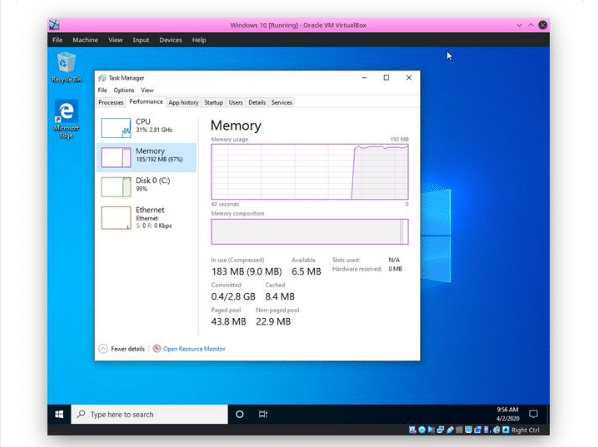The height and width of the screenshot is (447, 598).
Task: Click the 'Right Ctrl' host key label
Action: 525,430
